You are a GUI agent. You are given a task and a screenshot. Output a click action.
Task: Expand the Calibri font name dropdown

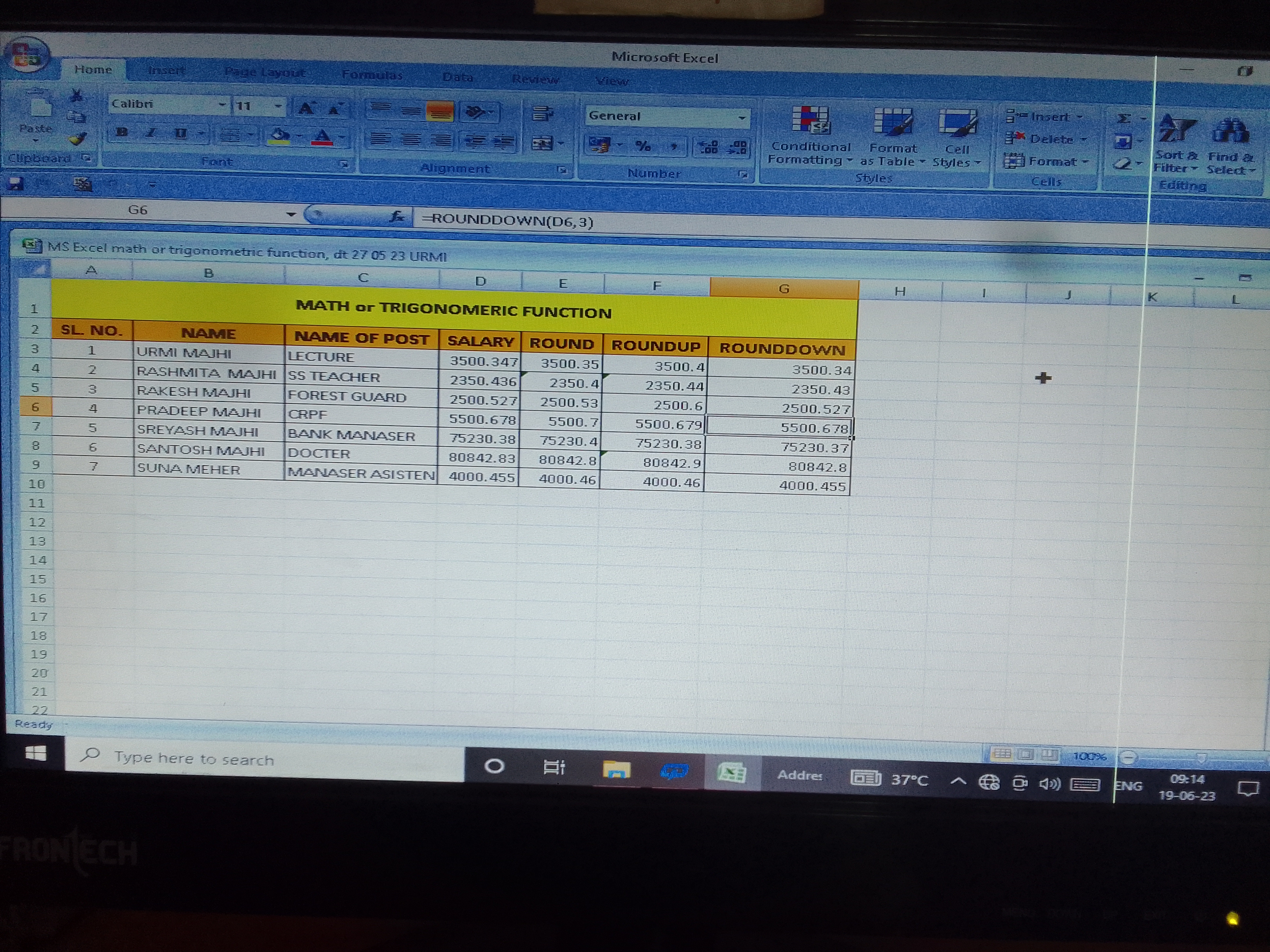click(x=222, y=105)
